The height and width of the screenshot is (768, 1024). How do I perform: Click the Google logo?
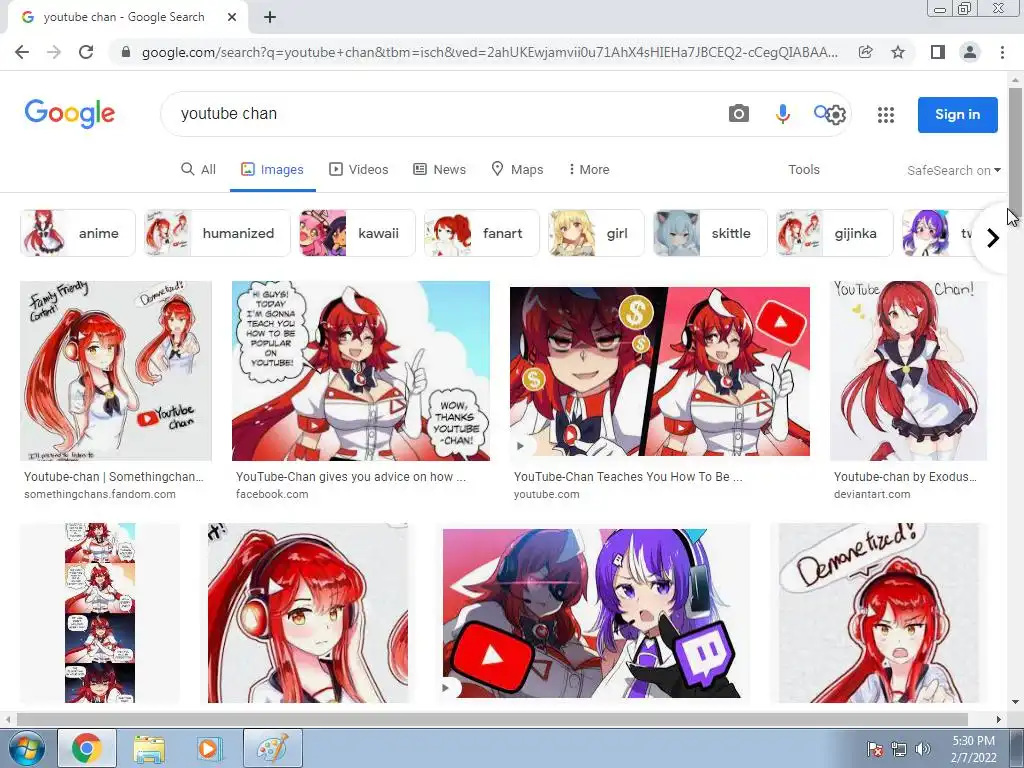pyautogui.click(x=70, y=114)
